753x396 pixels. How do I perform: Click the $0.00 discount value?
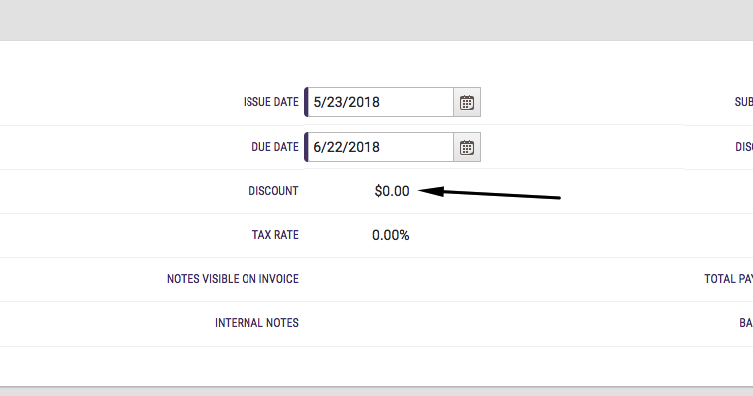(x=392, y=191)
